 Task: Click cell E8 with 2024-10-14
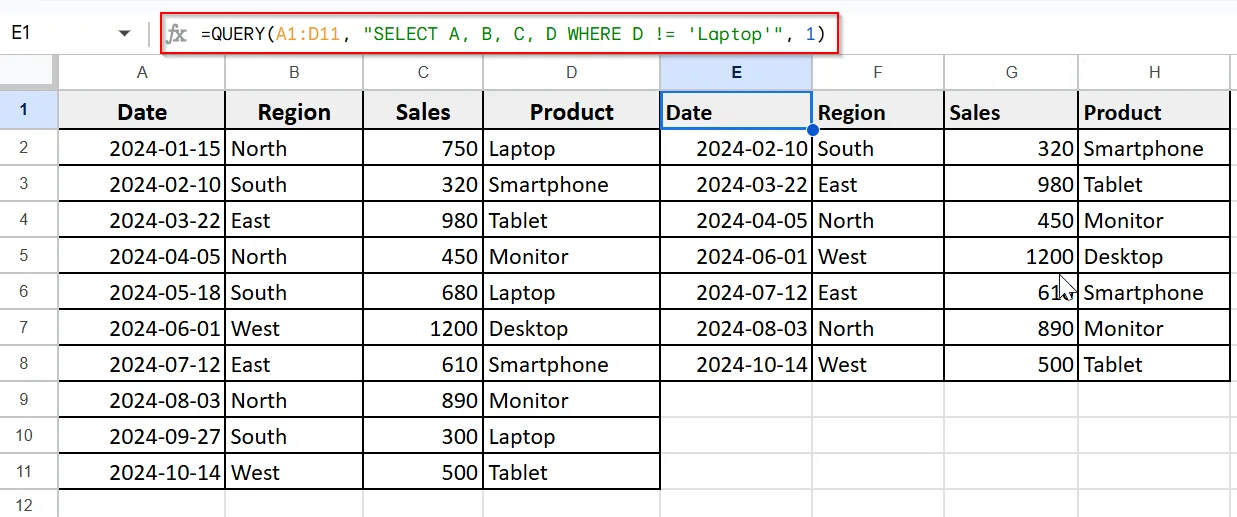(x=736, y=364)
